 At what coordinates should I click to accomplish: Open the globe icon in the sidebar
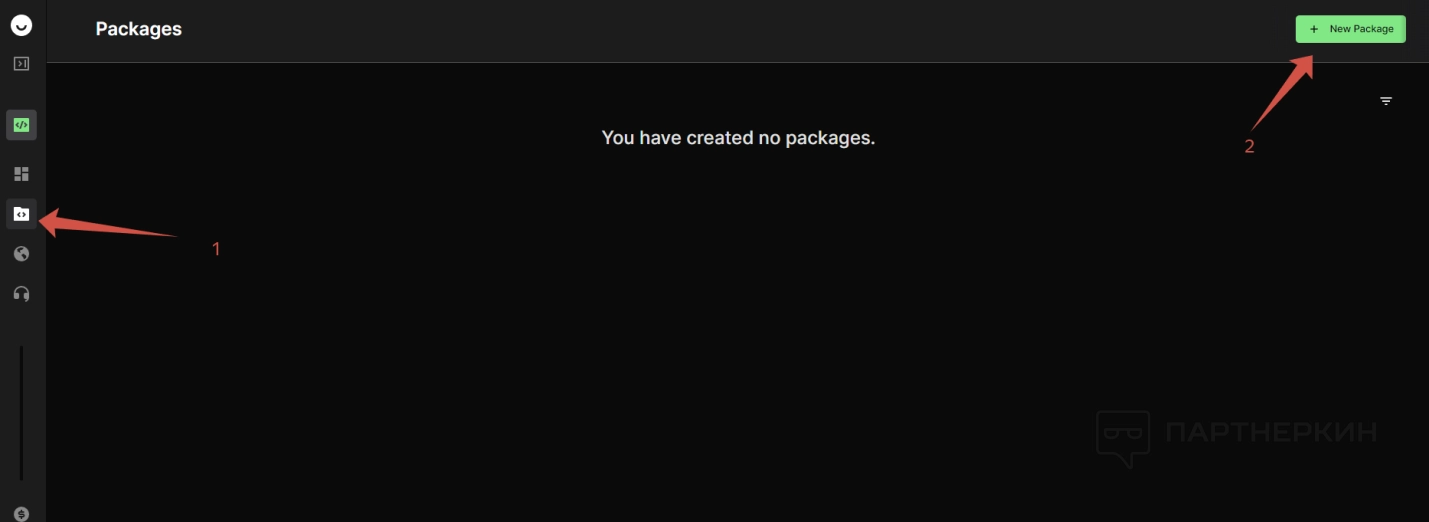(21, 254)
